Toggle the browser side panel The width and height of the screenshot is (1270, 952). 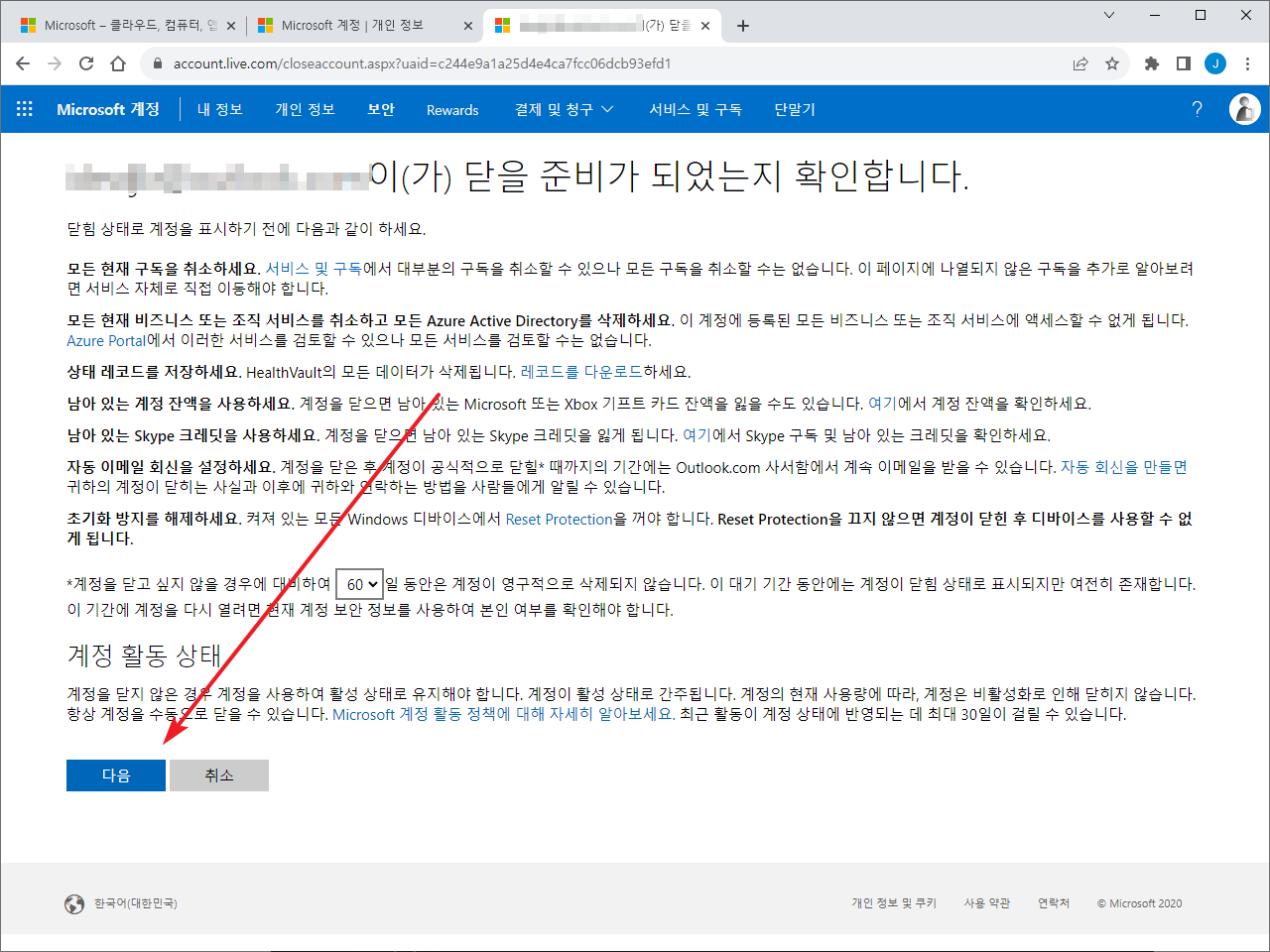[1184, 63]
